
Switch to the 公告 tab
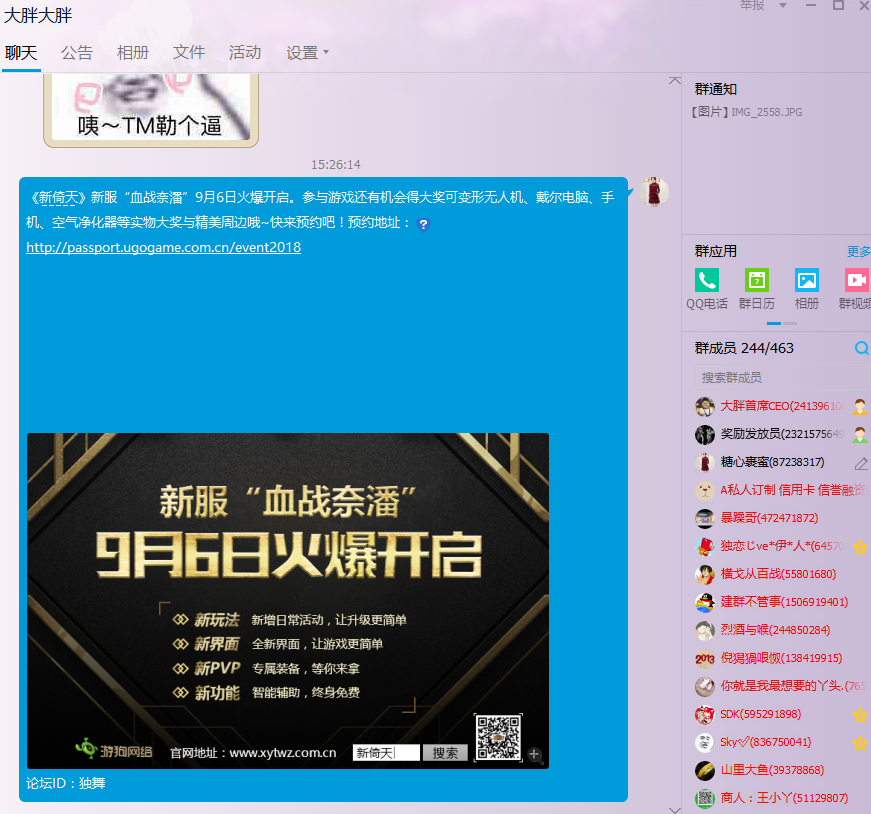77,53
